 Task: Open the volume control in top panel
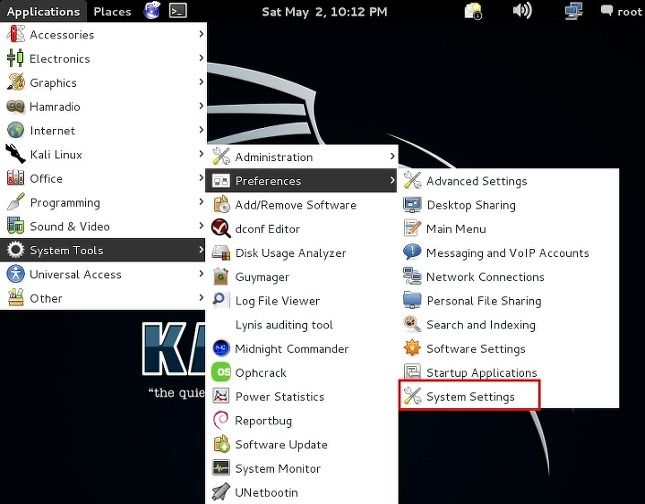click(522, 11)
